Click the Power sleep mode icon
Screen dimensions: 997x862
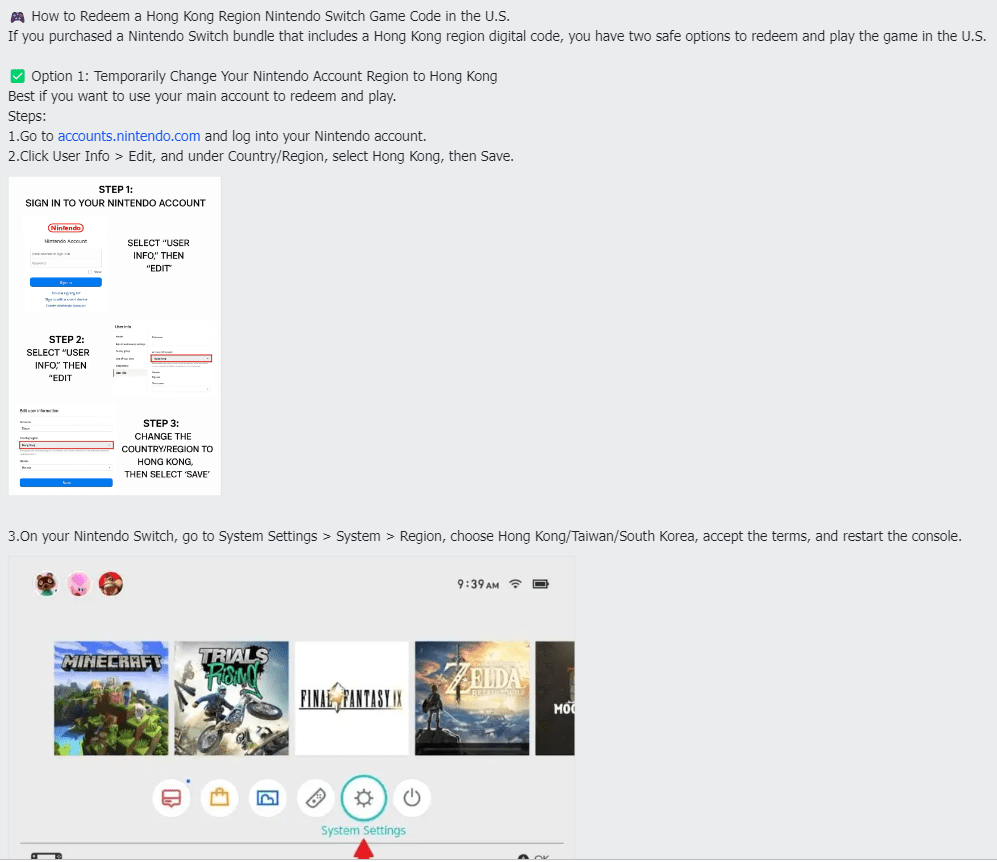point(412,797)
